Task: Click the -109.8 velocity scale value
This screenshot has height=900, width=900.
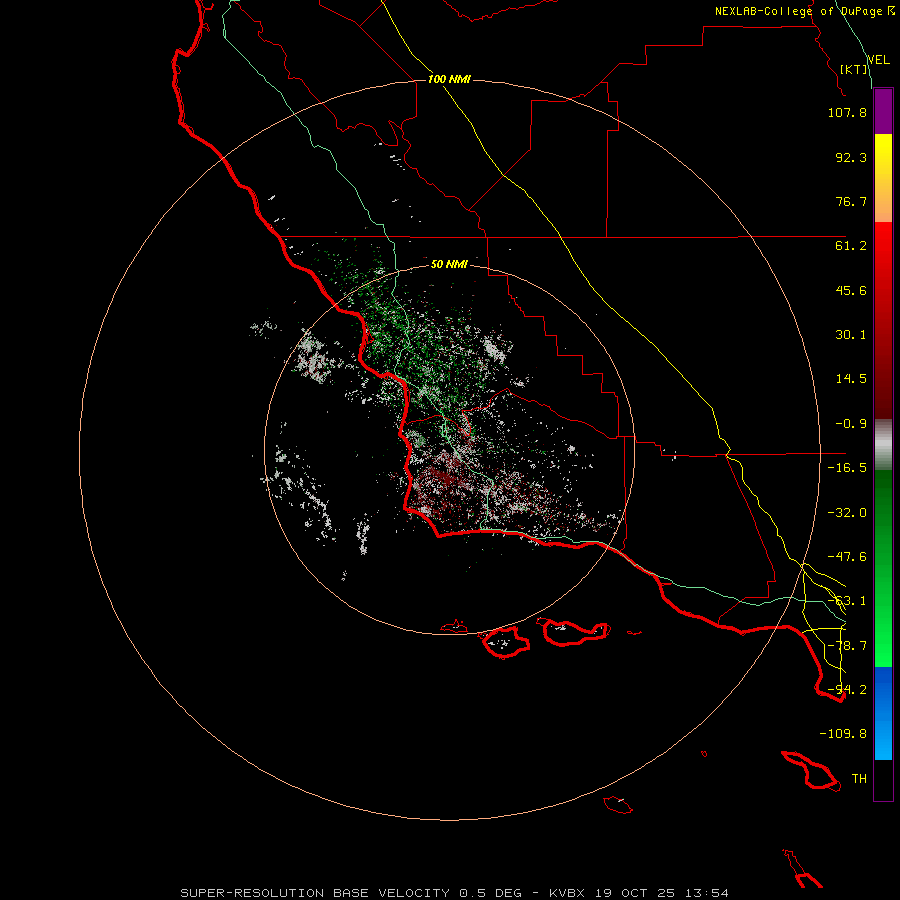Action: [x=843, y=734]
